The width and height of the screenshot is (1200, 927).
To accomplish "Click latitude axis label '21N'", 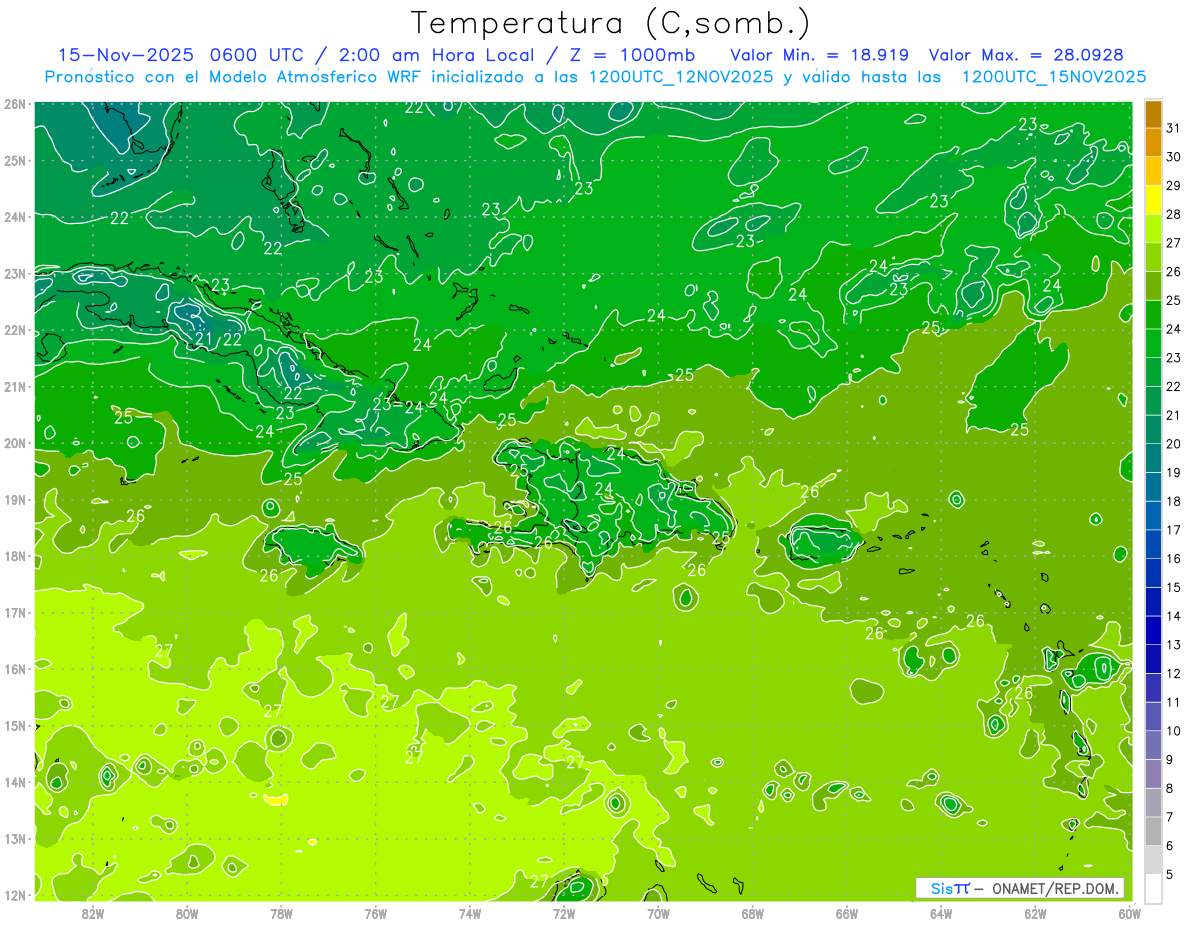I will pyautogui.click(x=15, y=386).
